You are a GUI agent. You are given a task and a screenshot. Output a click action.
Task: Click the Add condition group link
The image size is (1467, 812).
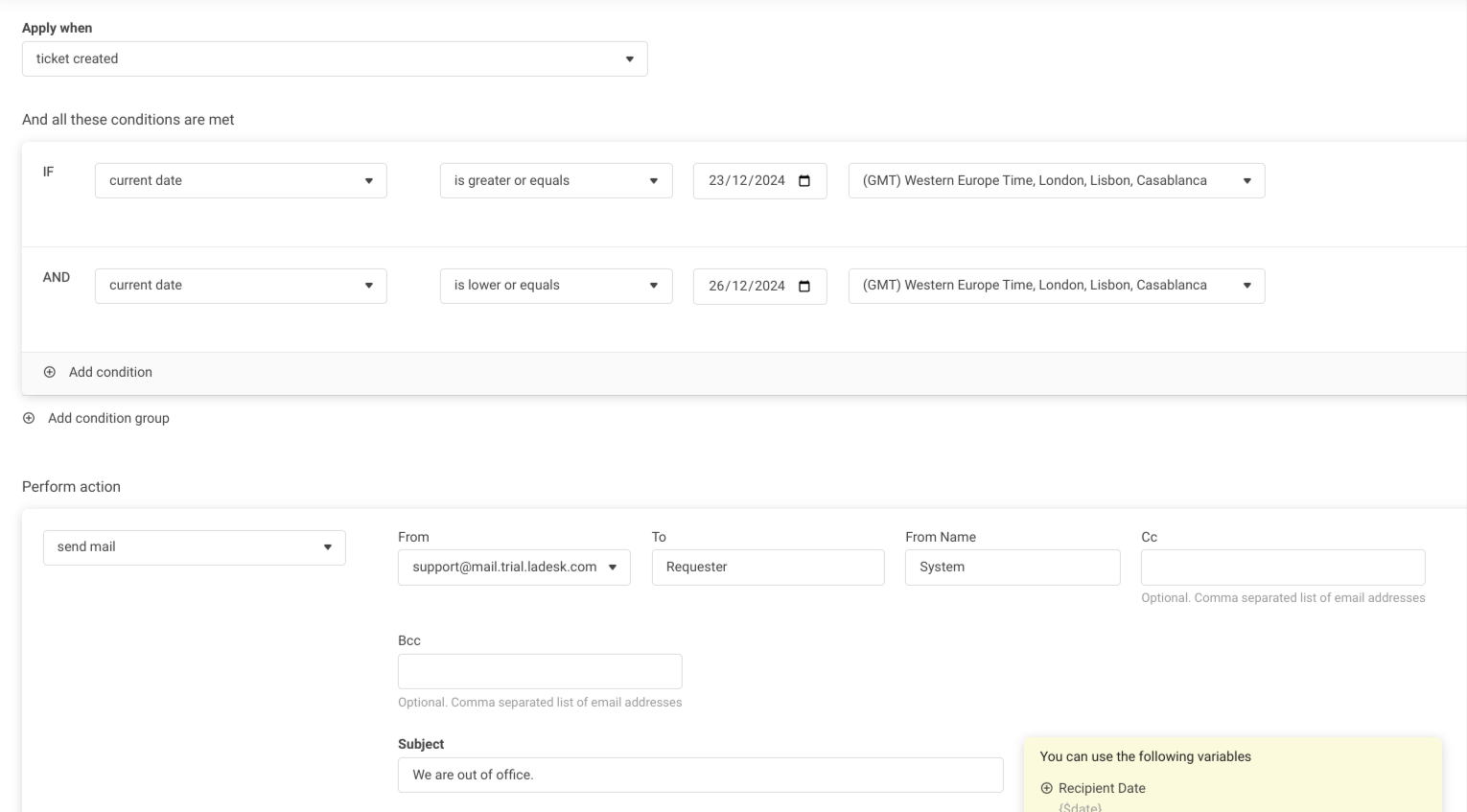click(x=108, y=418)
